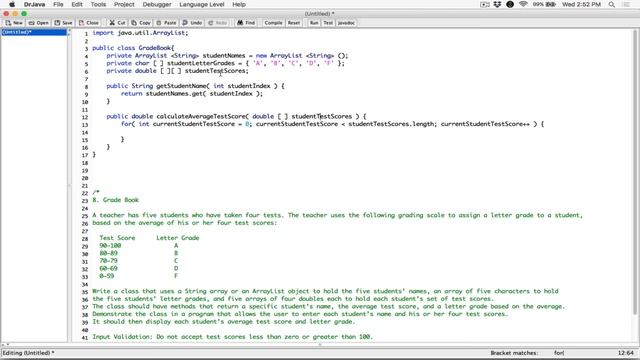640x360 pixels.
Task: Click the battery percentage indicator
Action: click(x=544, y=4)
